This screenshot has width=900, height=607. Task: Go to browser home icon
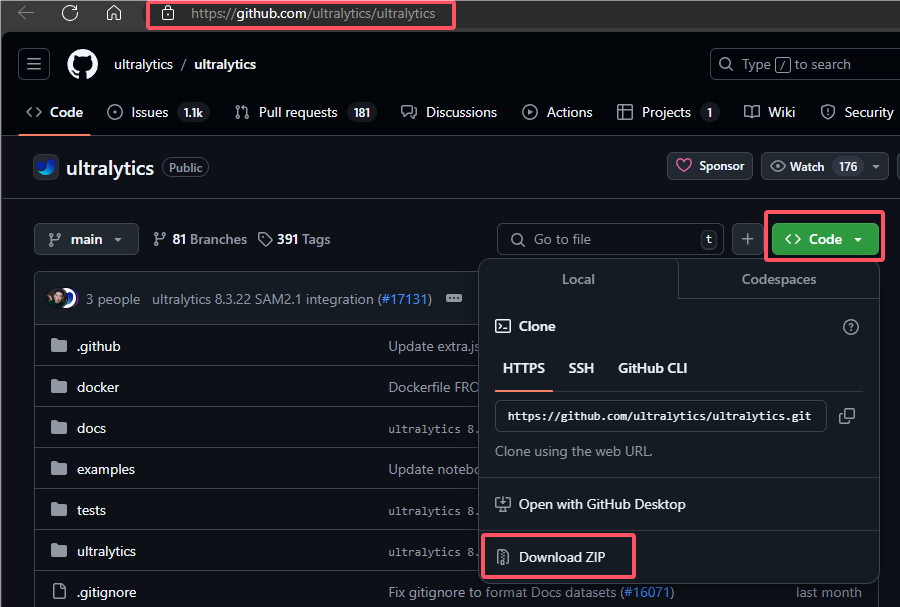click(114, 13)
